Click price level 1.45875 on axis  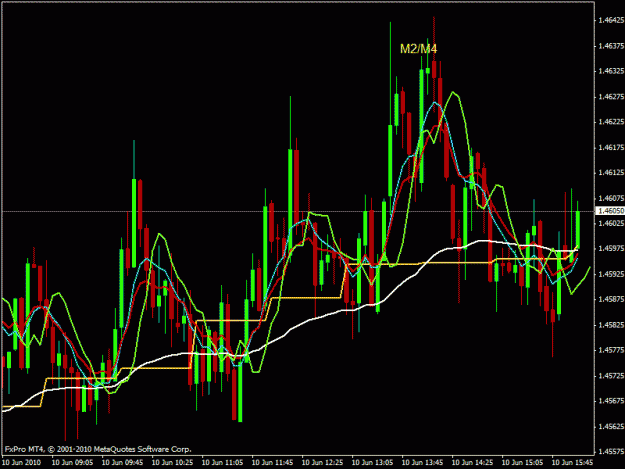point(611,299)
